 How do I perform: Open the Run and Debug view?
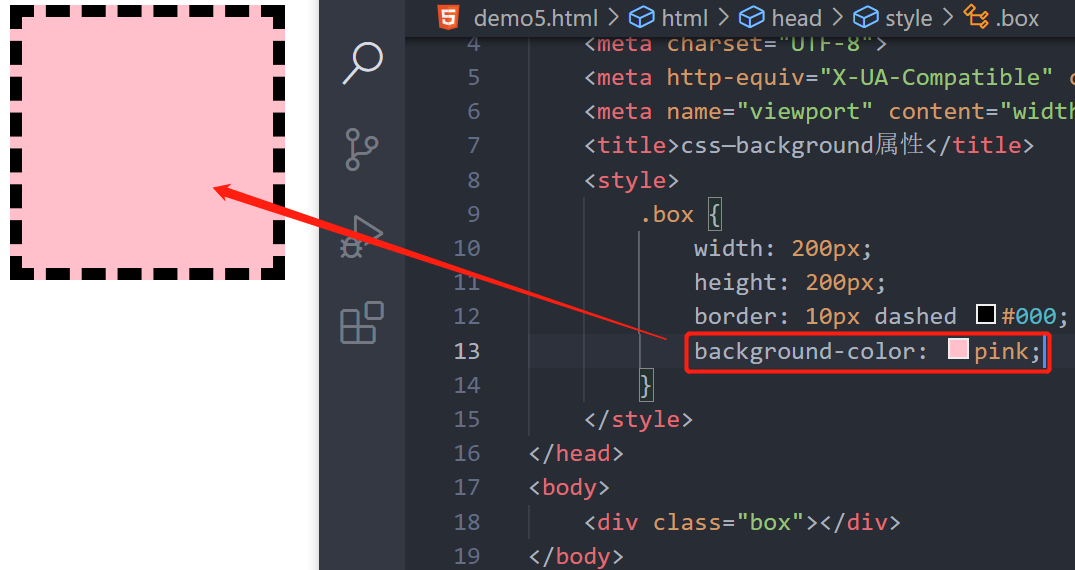[x=361, y=237]
